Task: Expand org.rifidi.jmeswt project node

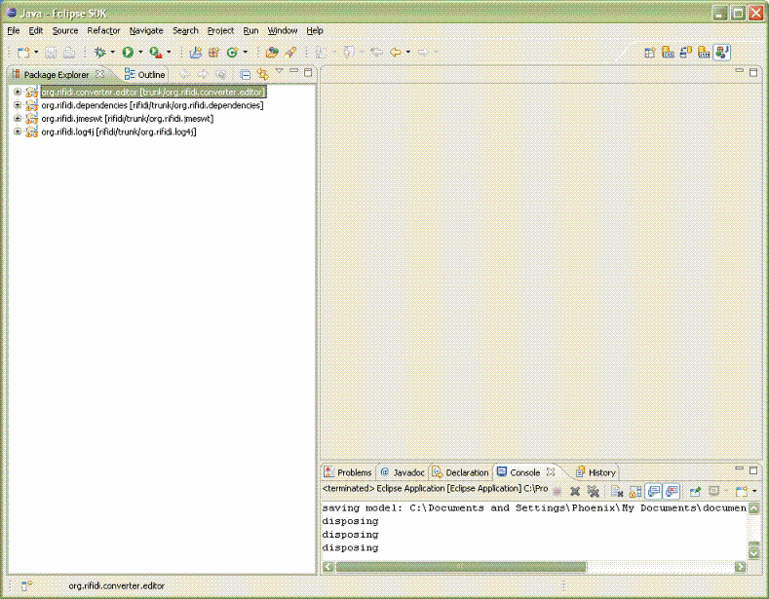Action: (17, 118)
